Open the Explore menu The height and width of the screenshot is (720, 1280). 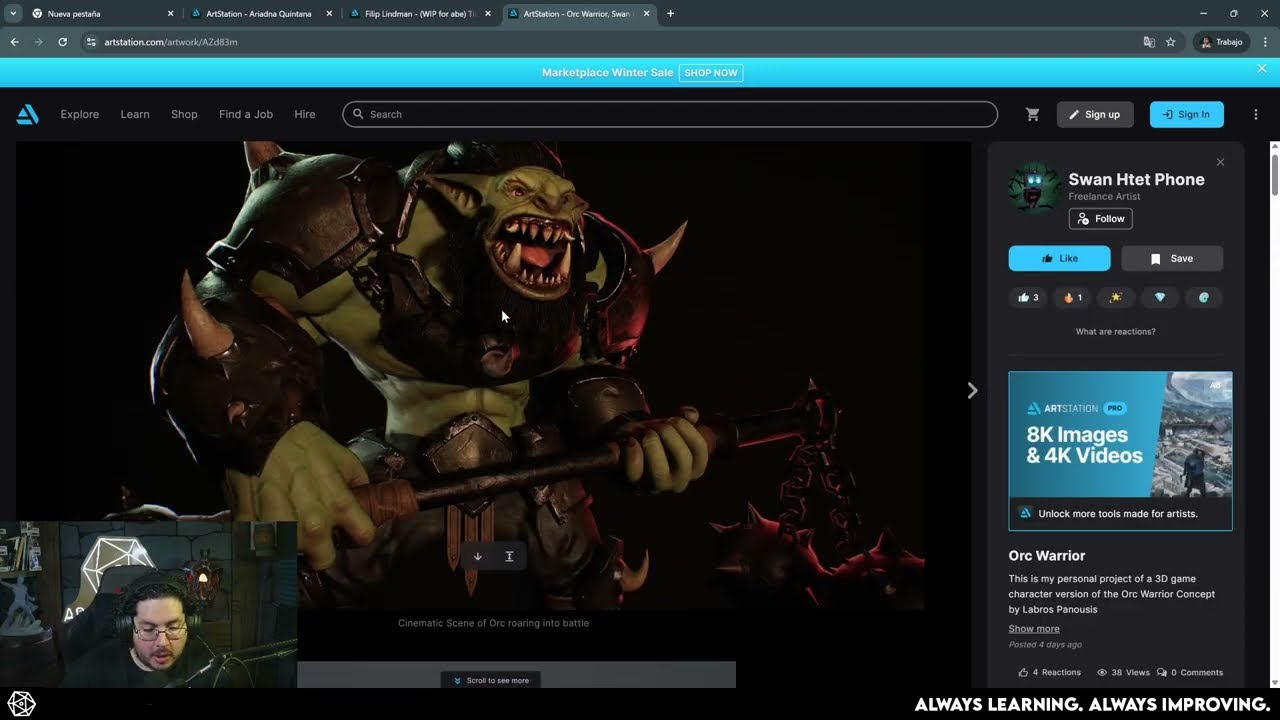80,114
